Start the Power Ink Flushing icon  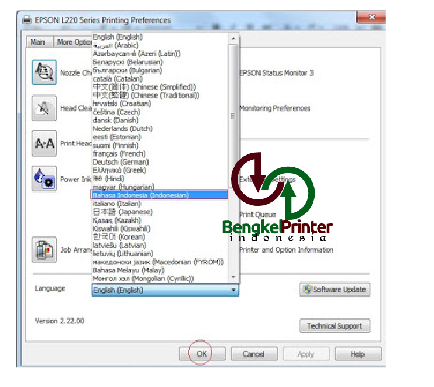click(x=44, y=179)
